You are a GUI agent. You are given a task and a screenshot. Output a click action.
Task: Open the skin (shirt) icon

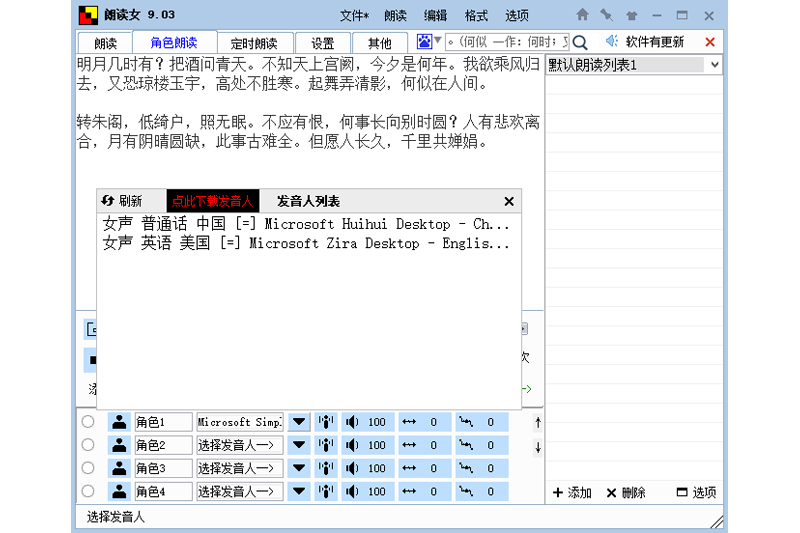click(x=631, y=15)
